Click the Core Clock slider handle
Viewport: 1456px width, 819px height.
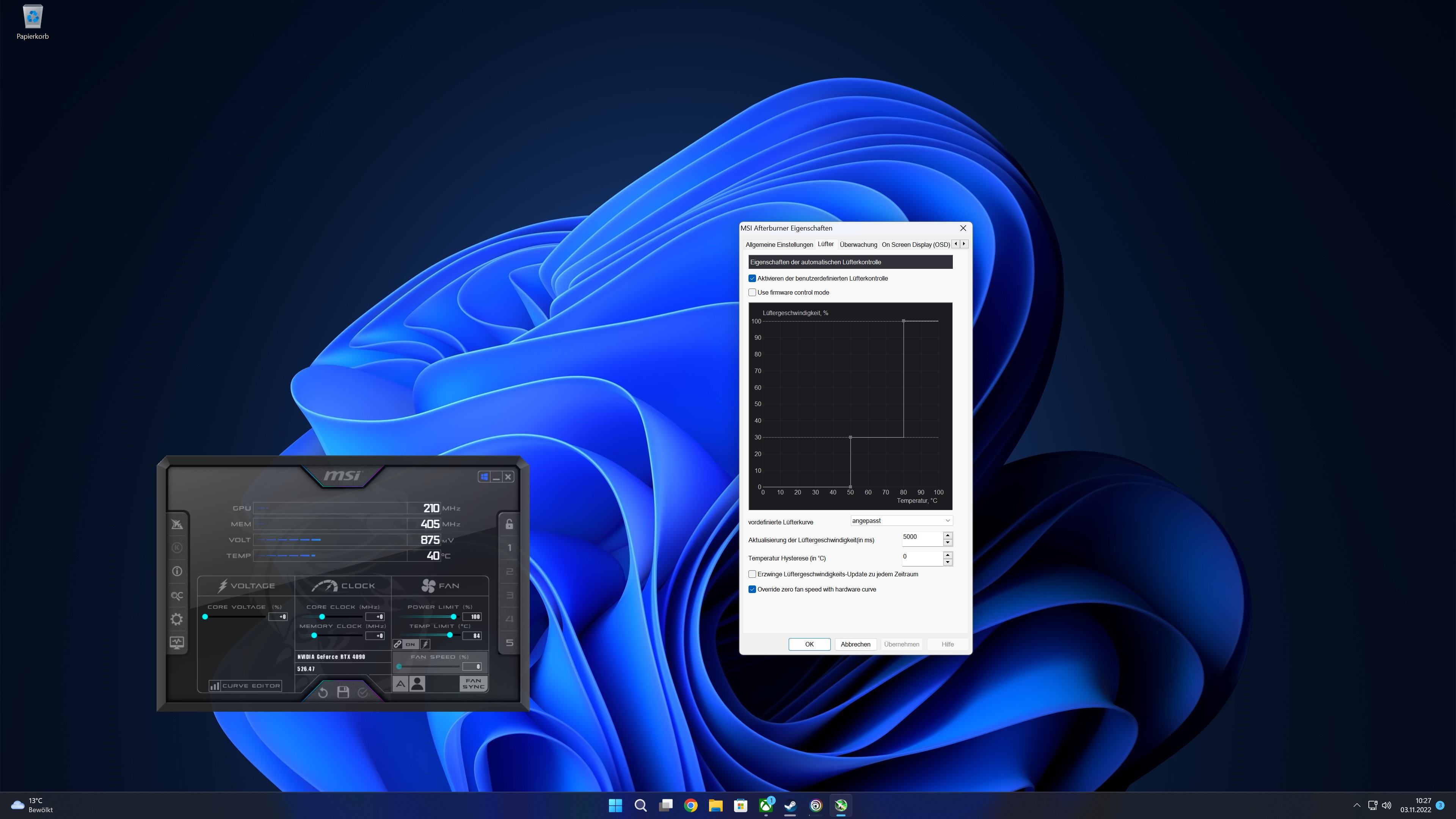322,617
